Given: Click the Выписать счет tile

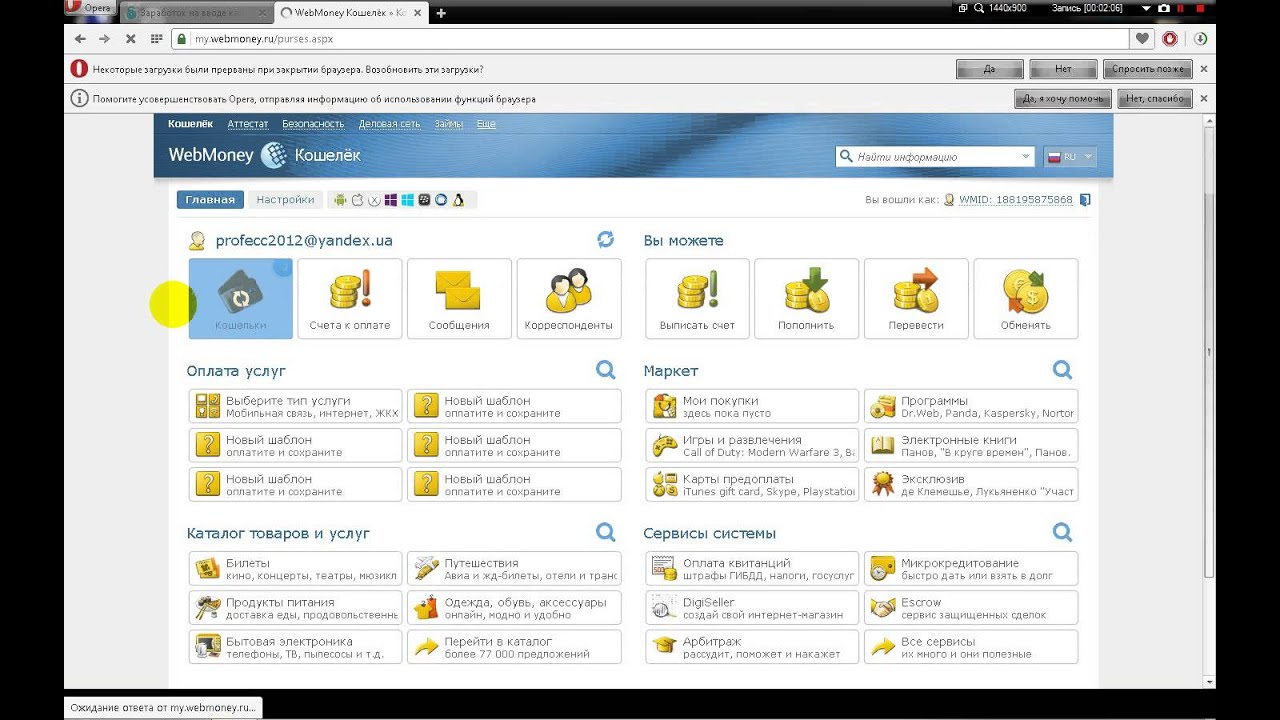Looking at the screenshot, I should pos(697,298).
